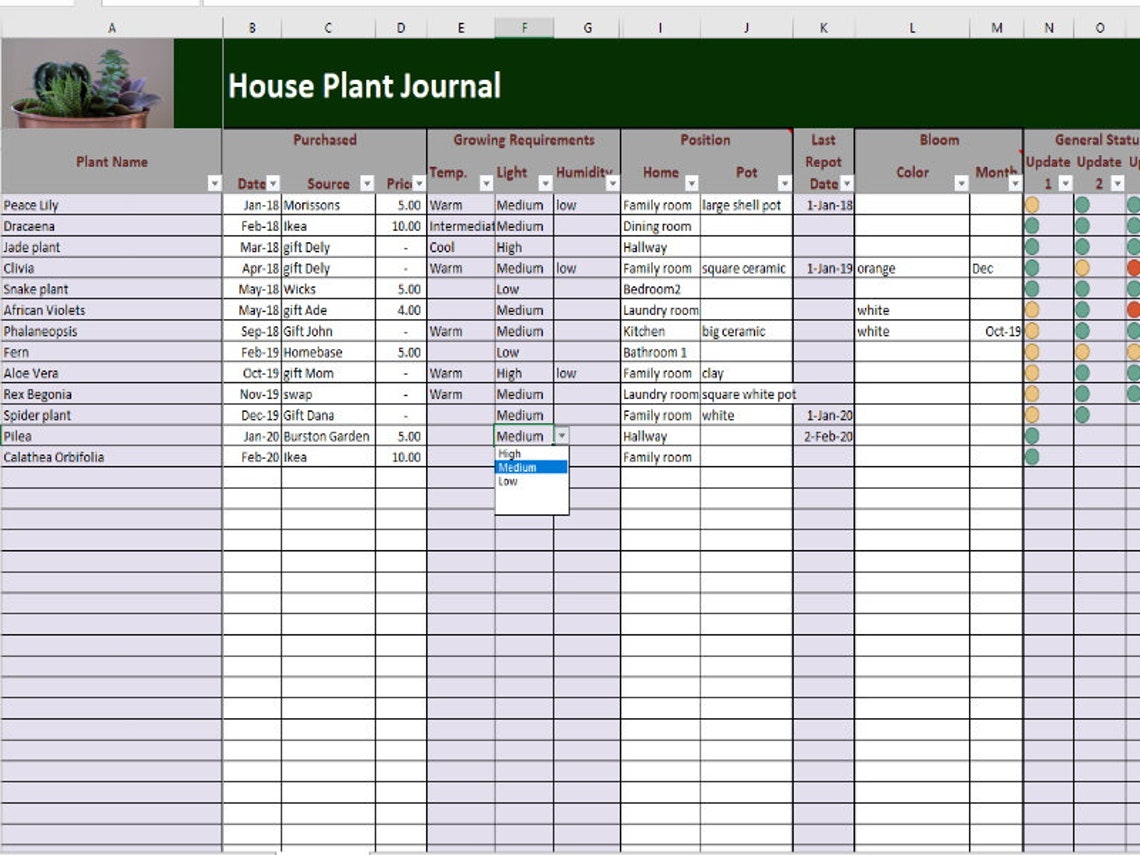
Task: Open the in-cell Light dropdown beside Pilea's Medium value
Action: tap(562, 436)
